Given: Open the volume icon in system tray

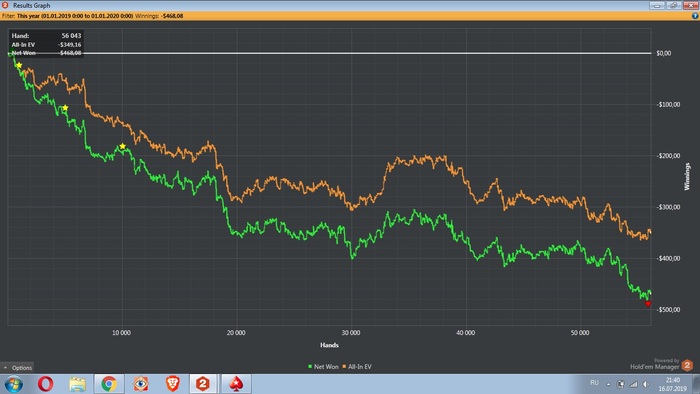Looking at the screenshot, I should coord(646,384).
